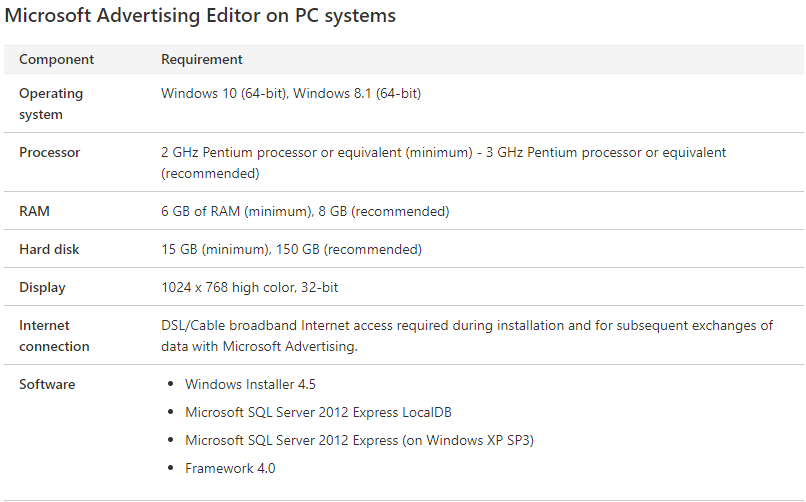Screen dimensions: 806x502
Task: Click the Framework 4.0 list item
Action: coord(230,468)
